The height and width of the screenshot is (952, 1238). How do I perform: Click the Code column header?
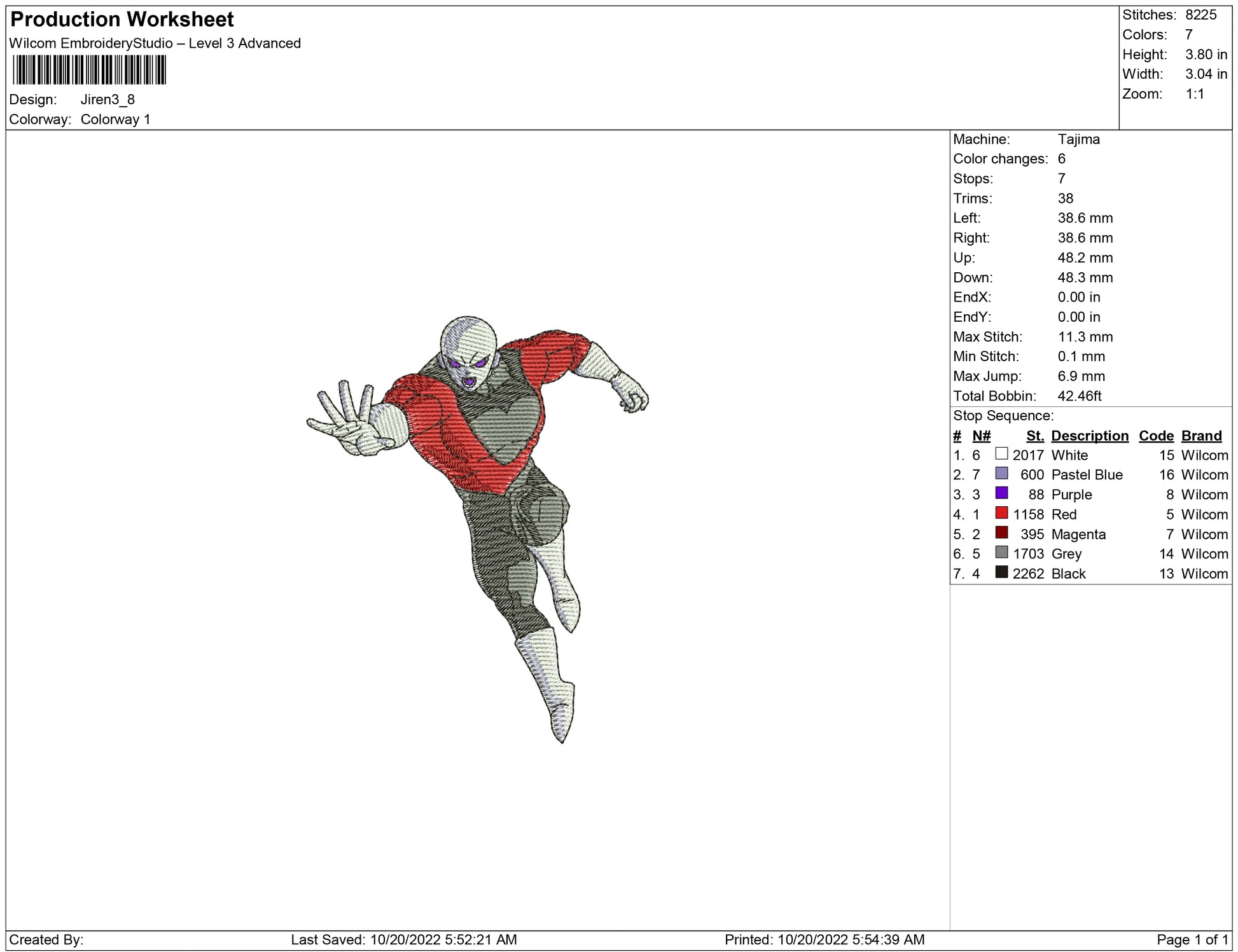pyautogui.click(x=1156, y=436)
